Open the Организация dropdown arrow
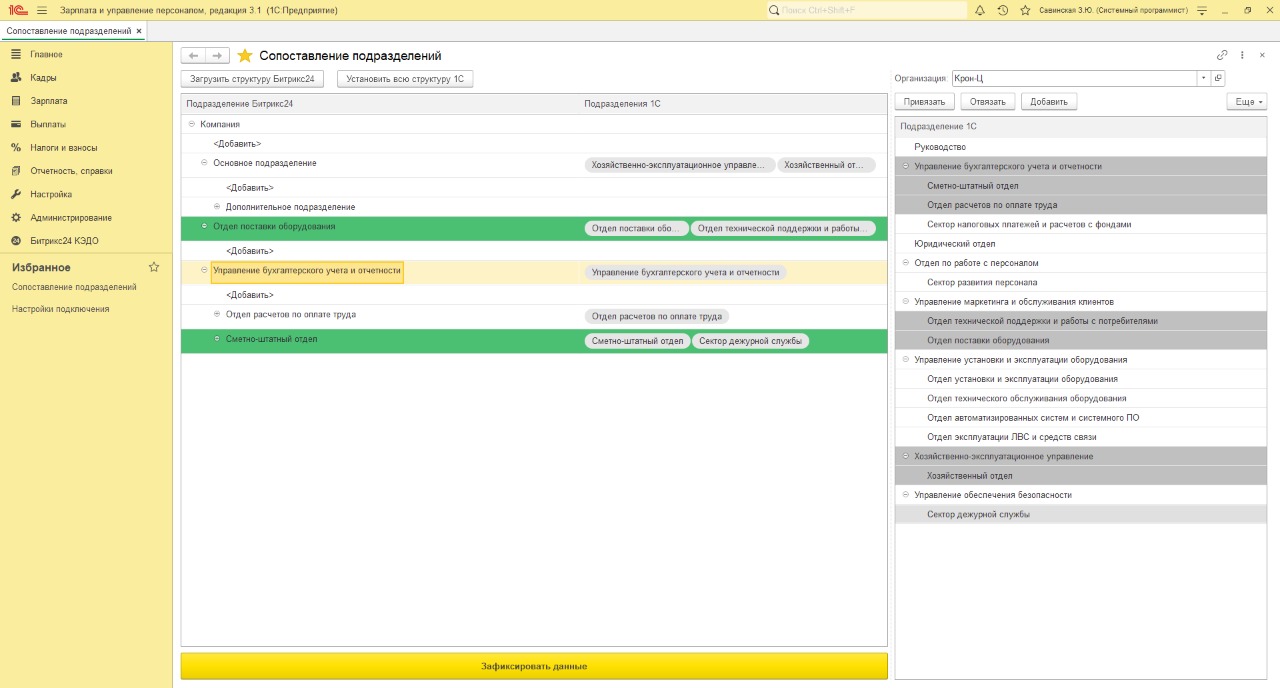Image resolution: width=1280 pixels, height=688 pixels. [1203, 78]
